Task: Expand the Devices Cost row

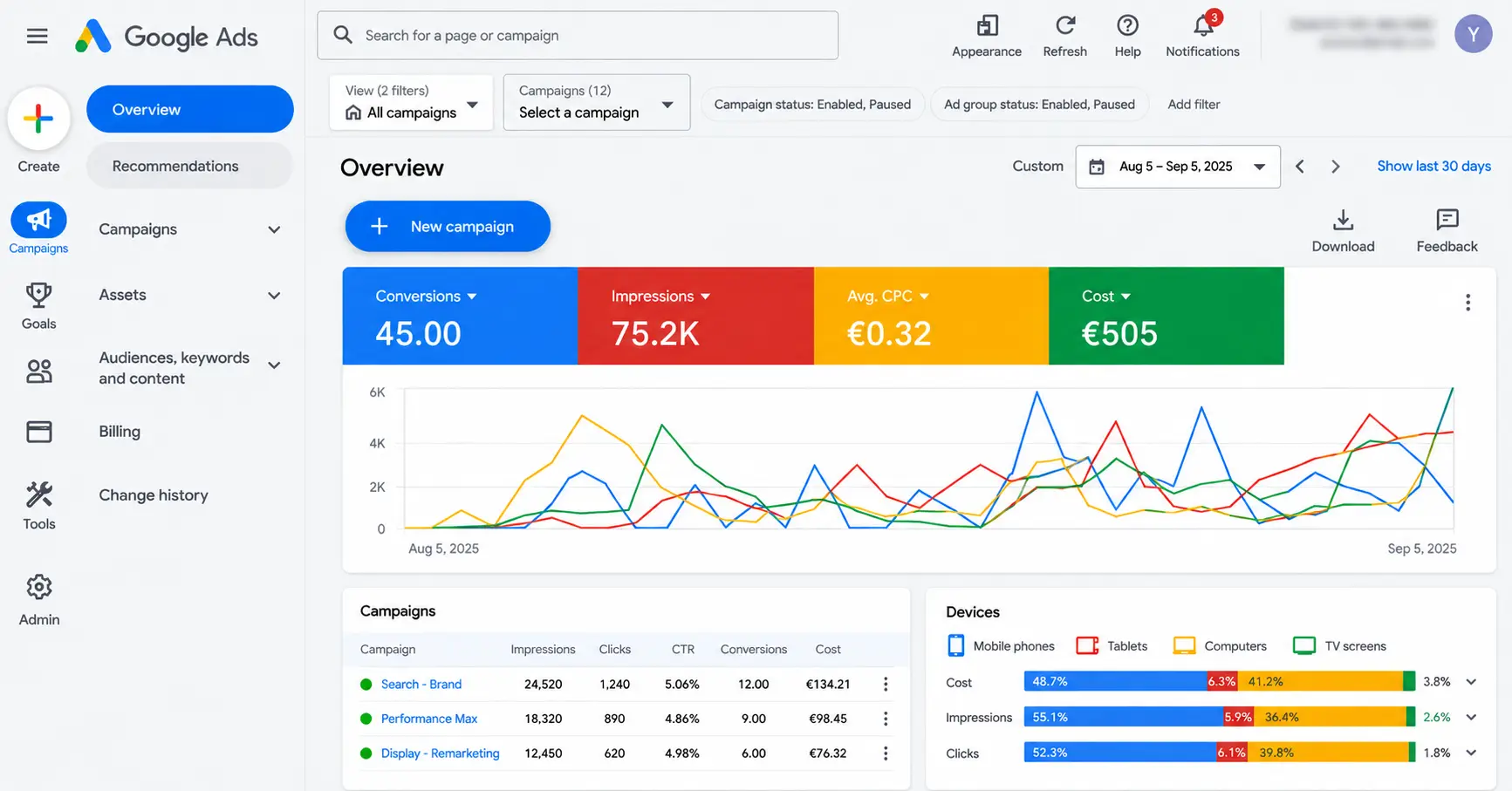Action: [x=1471, y=682]
